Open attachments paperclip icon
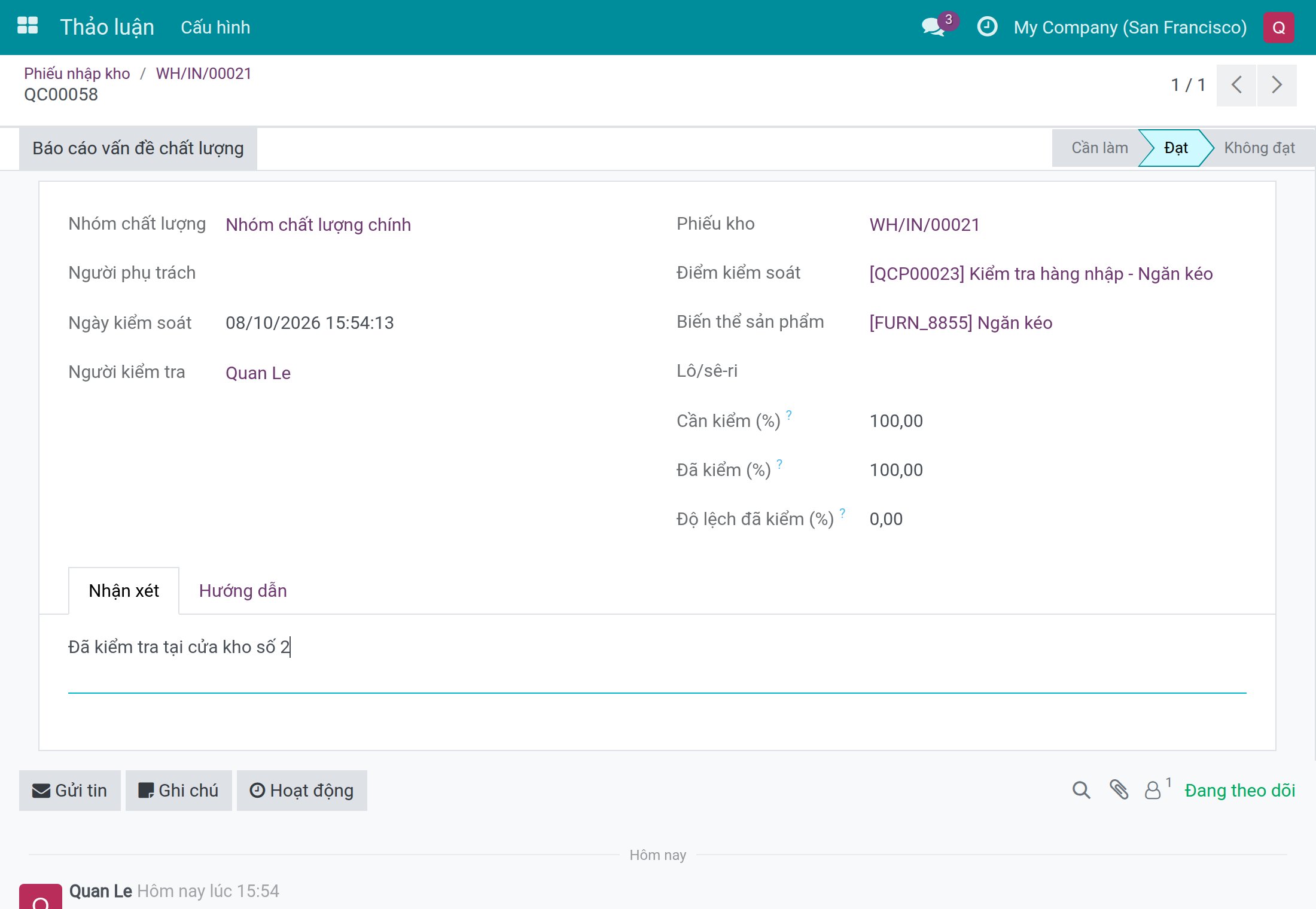 click(1119, 790)
